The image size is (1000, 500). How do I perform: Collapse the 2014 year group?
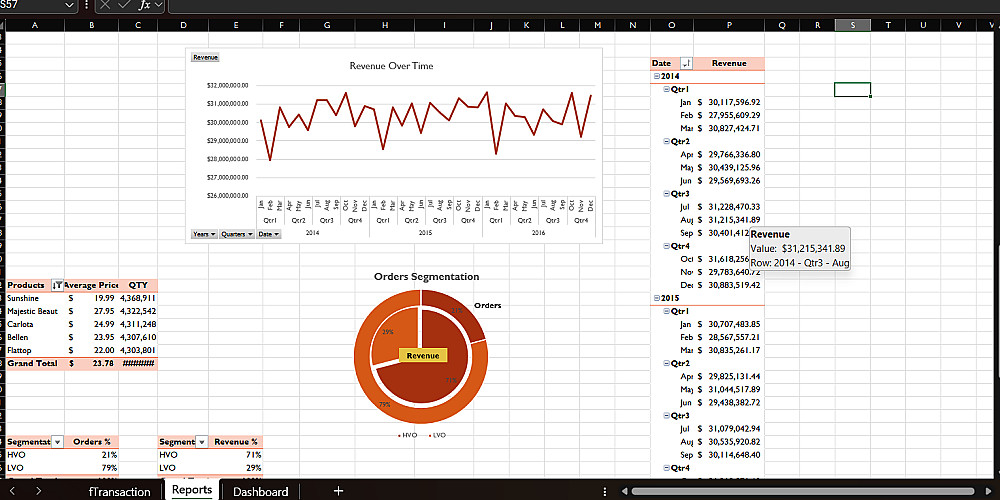tap(656, 76)
